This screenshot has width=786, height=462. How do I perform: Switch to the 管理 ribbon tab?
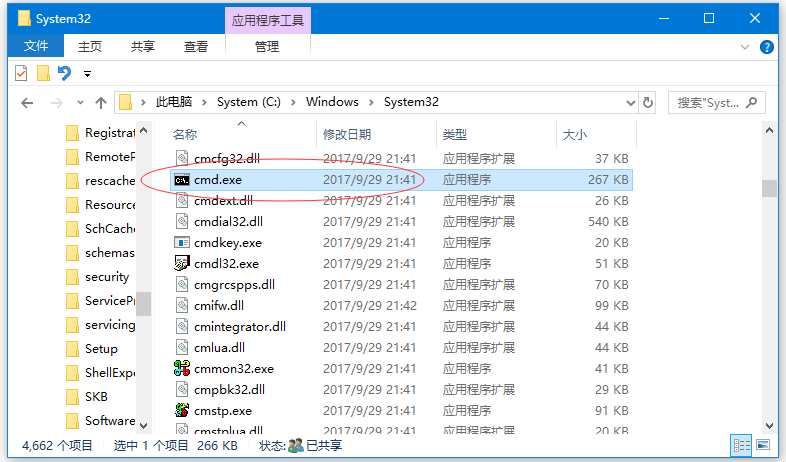tap(267, 47)
